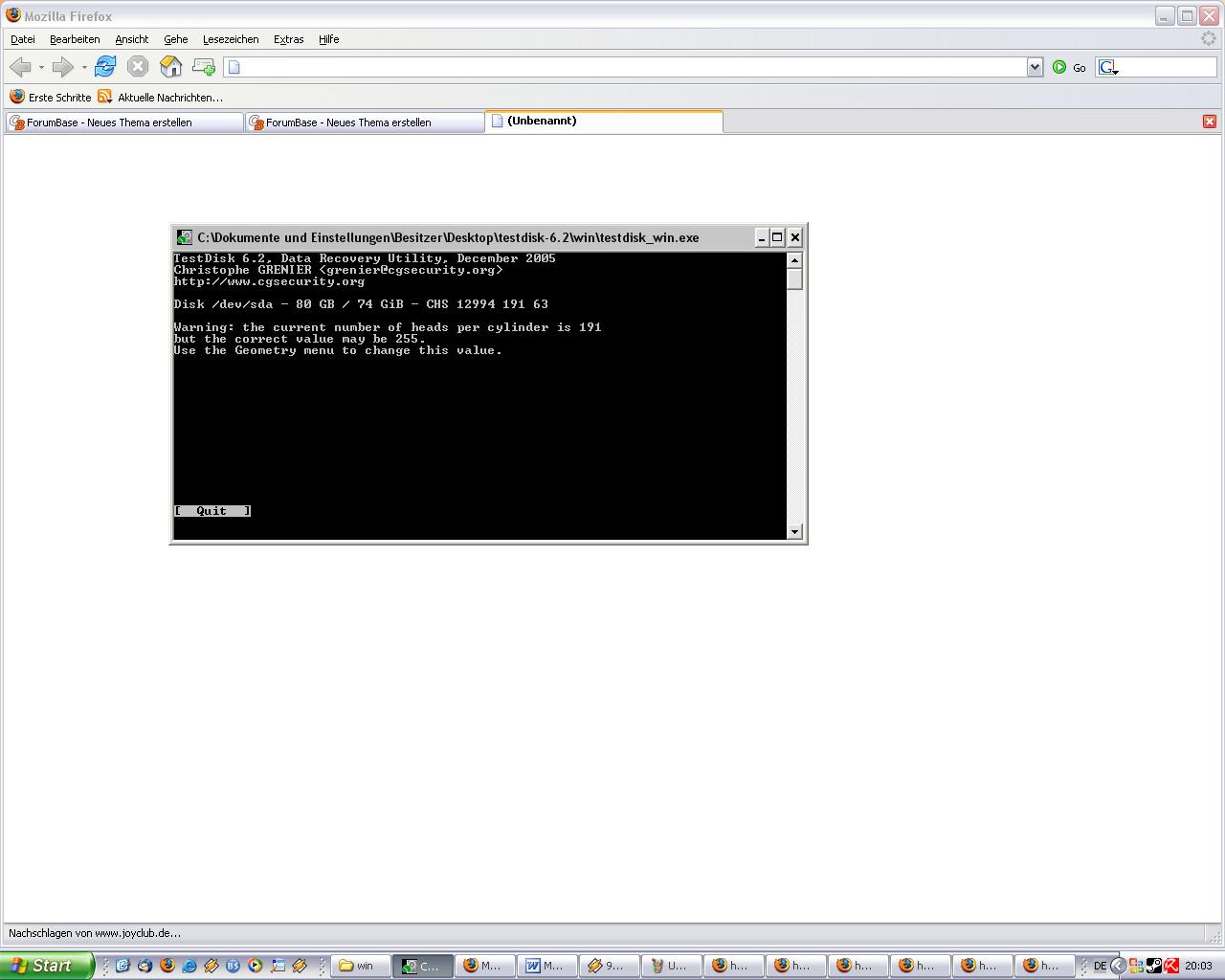Viewport: 1225px width, 980px height.
Task: Expand the address bar URL dropdown
Action: click(1035, 67)
